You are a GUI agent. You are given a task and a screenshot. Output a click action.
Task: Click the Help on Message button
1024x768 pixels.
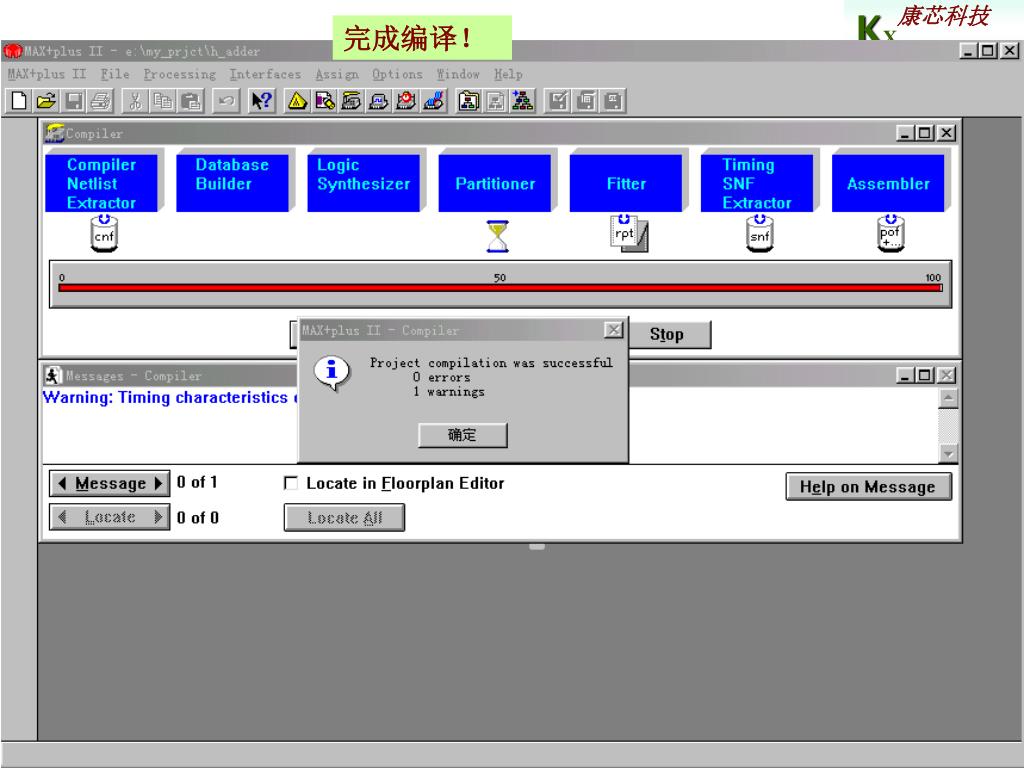coord(868,487)
